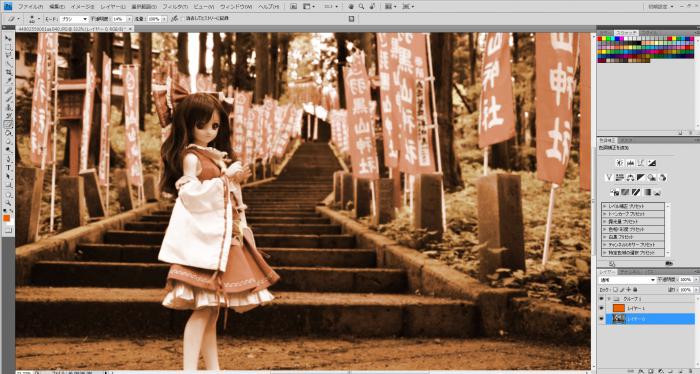Collapse the グループ1 group triangle
The width and height of the screenshot is (700, 374).
point(609,299)
